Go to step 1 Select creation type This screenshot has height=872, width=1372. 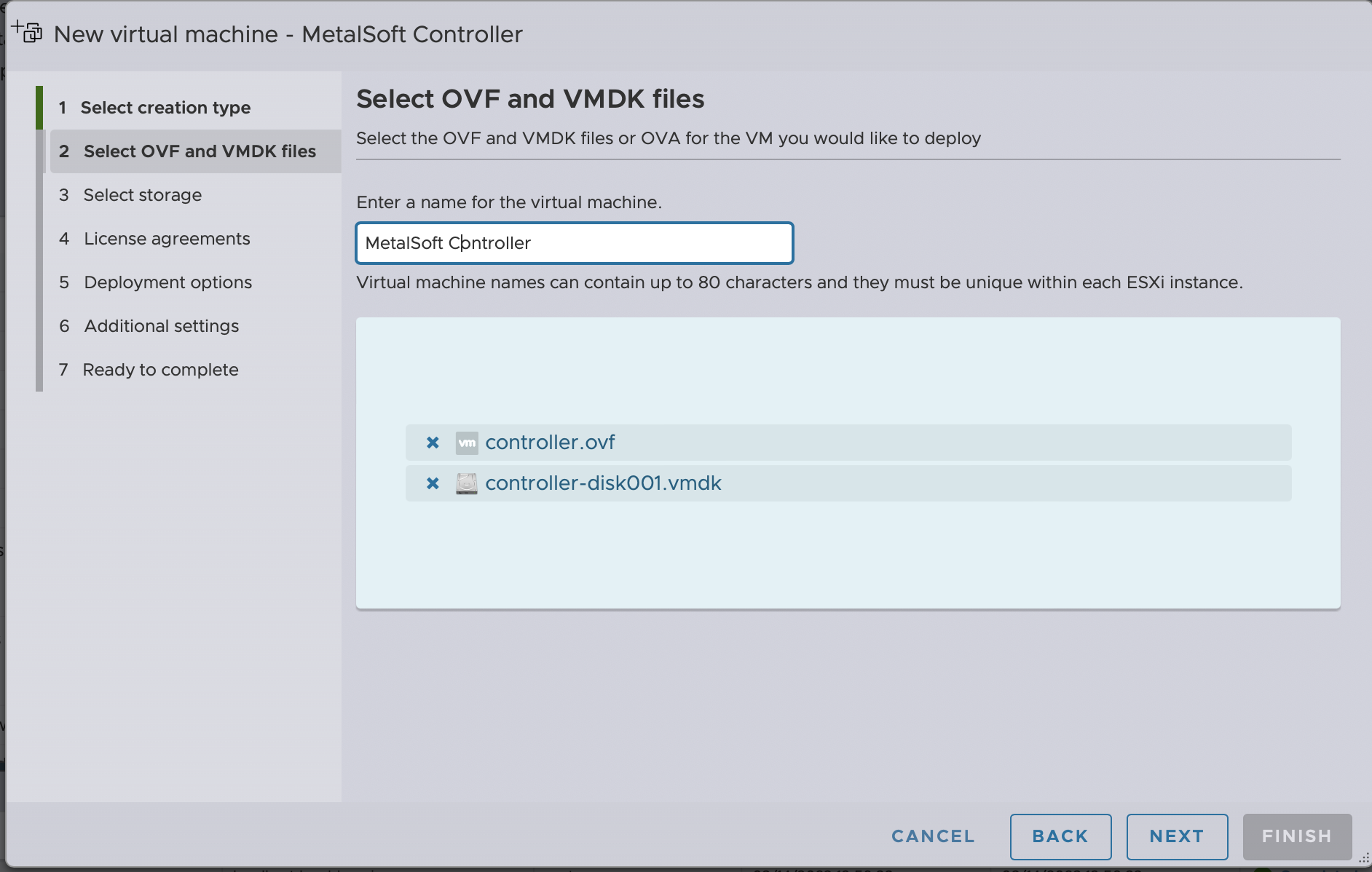165,108
